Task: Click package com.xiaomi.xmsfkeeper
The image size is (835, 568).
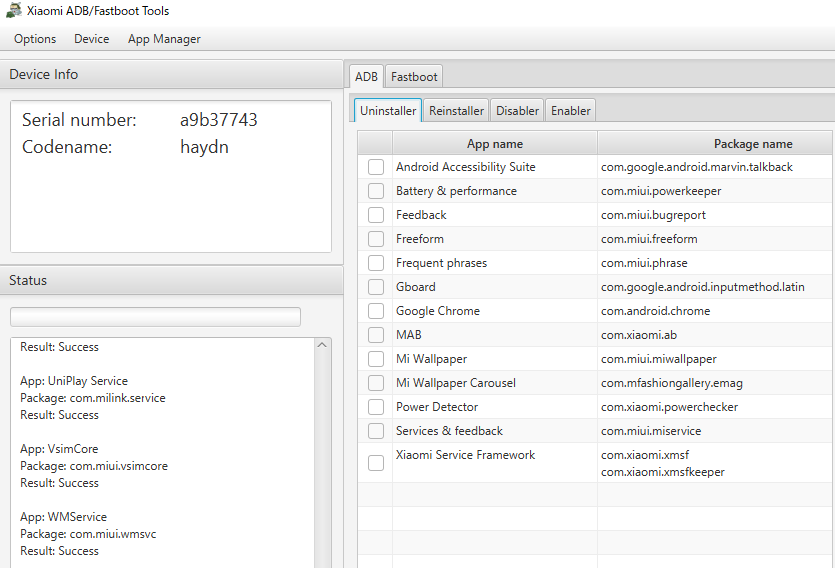Action: coord(662,472)
